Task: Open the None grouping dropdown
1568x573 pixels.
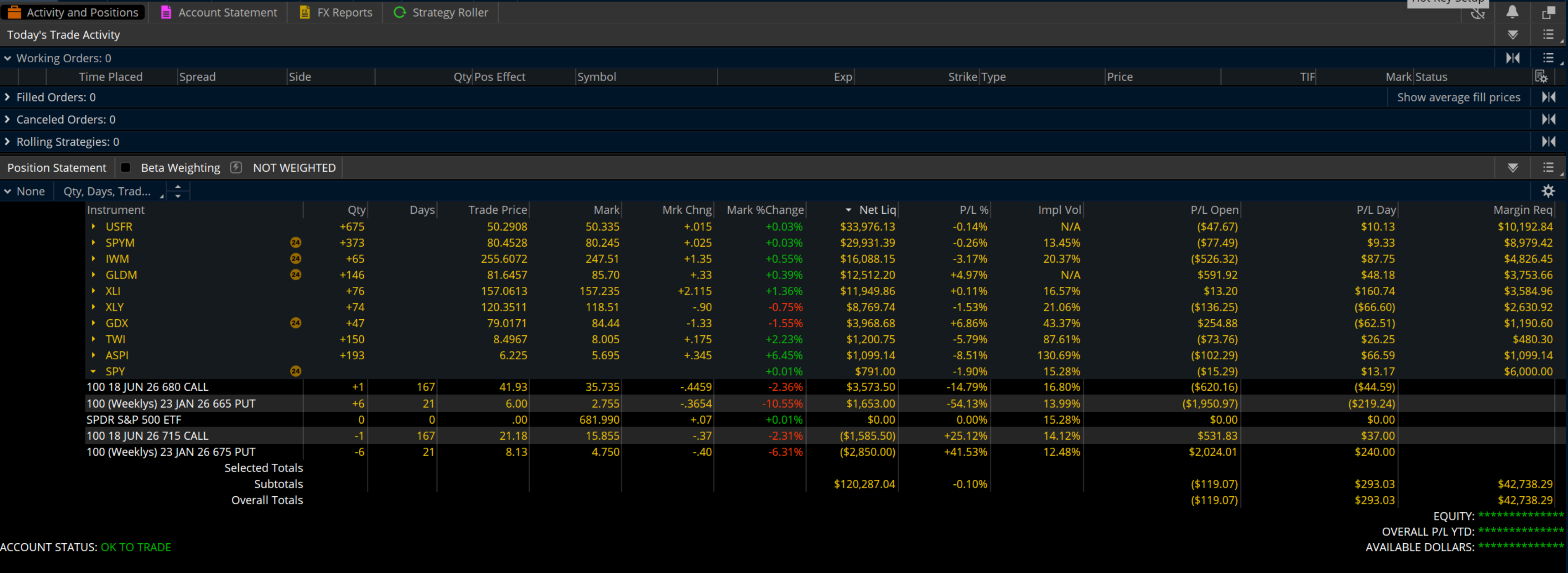Action: click(24, 191)
